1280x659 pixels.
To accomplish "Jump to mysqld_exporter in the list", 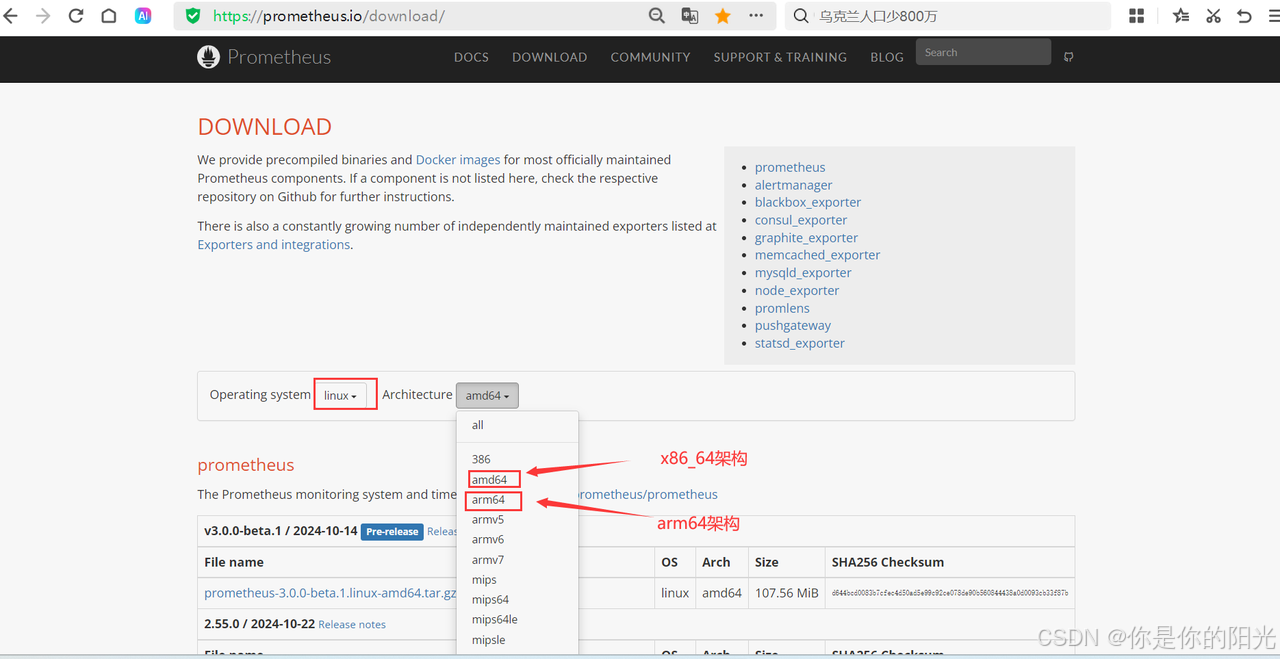I will 803,273.
